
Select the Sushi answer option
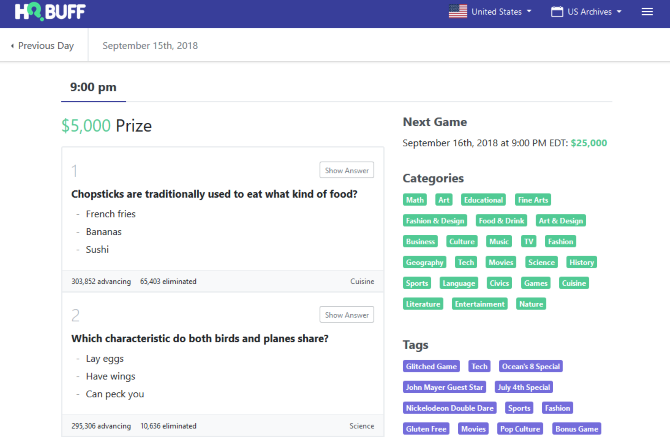(97, 250)
